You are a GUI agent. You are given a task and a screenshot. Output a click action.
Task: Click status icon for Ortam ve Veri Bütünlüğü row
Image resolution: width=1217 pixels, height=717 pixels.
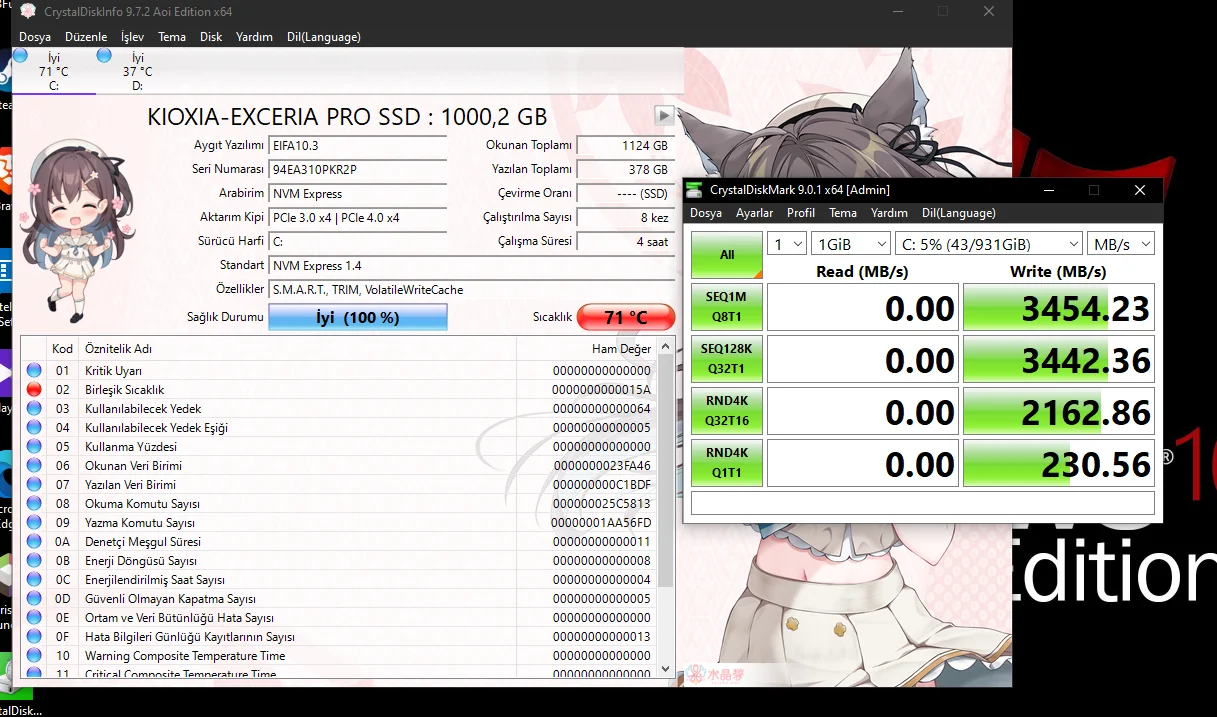coord(34,618)
